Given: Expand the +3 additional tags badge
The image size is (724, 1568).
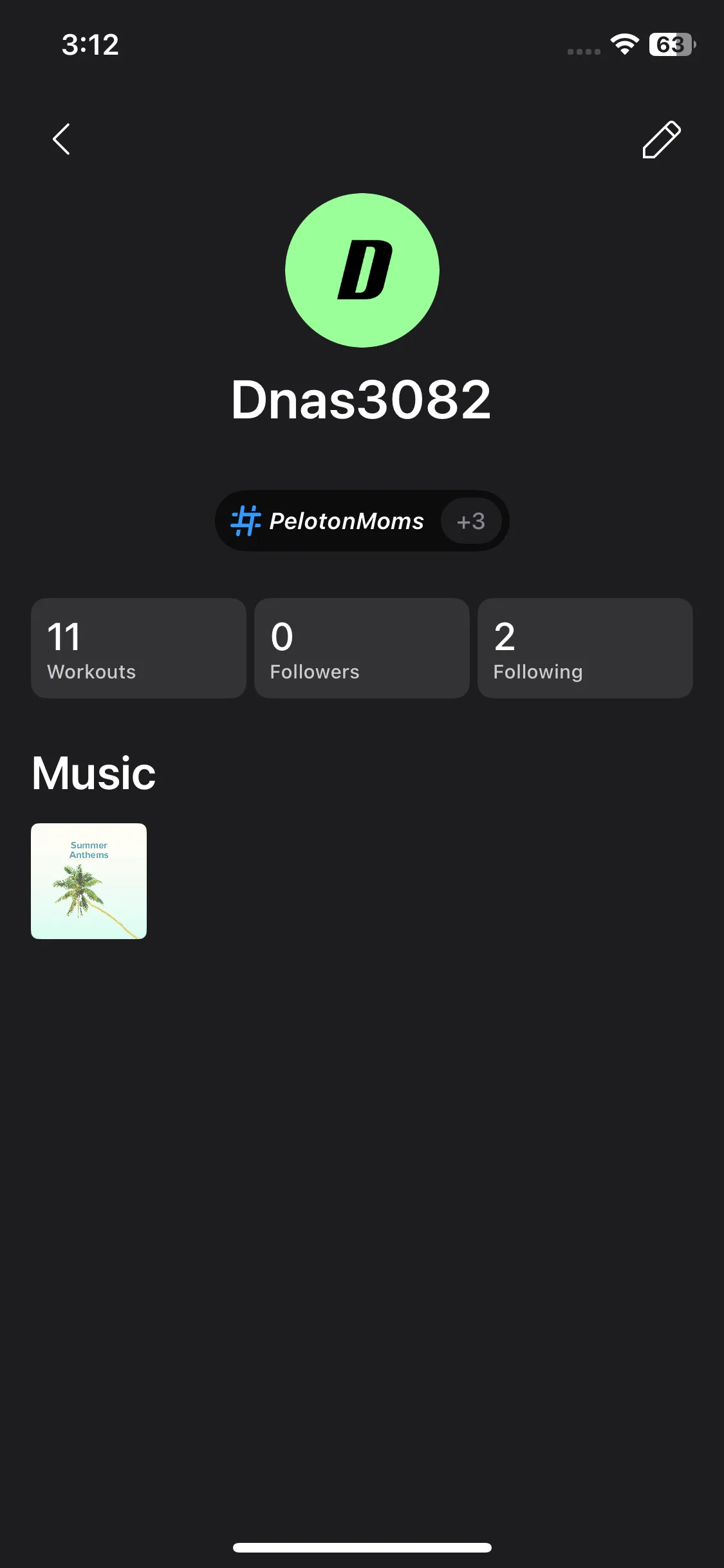Looking at the screenshot, I should pos(471,521).
